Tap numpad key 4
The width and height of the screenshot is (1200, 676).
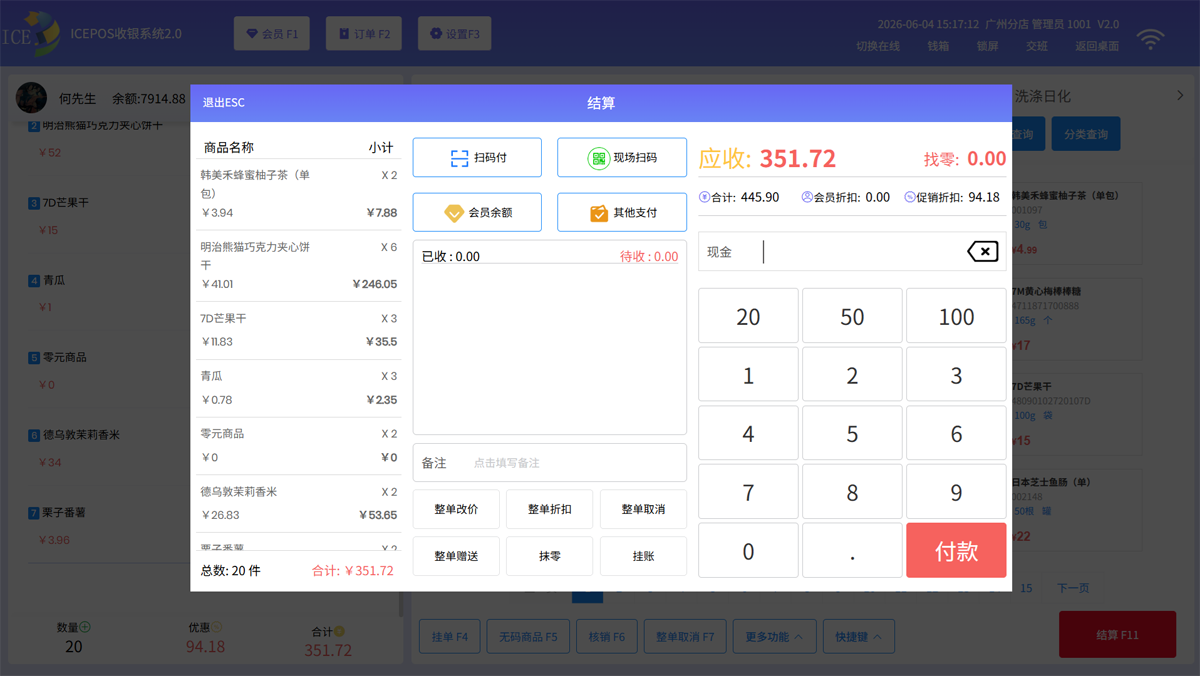[x=748, y=433]
